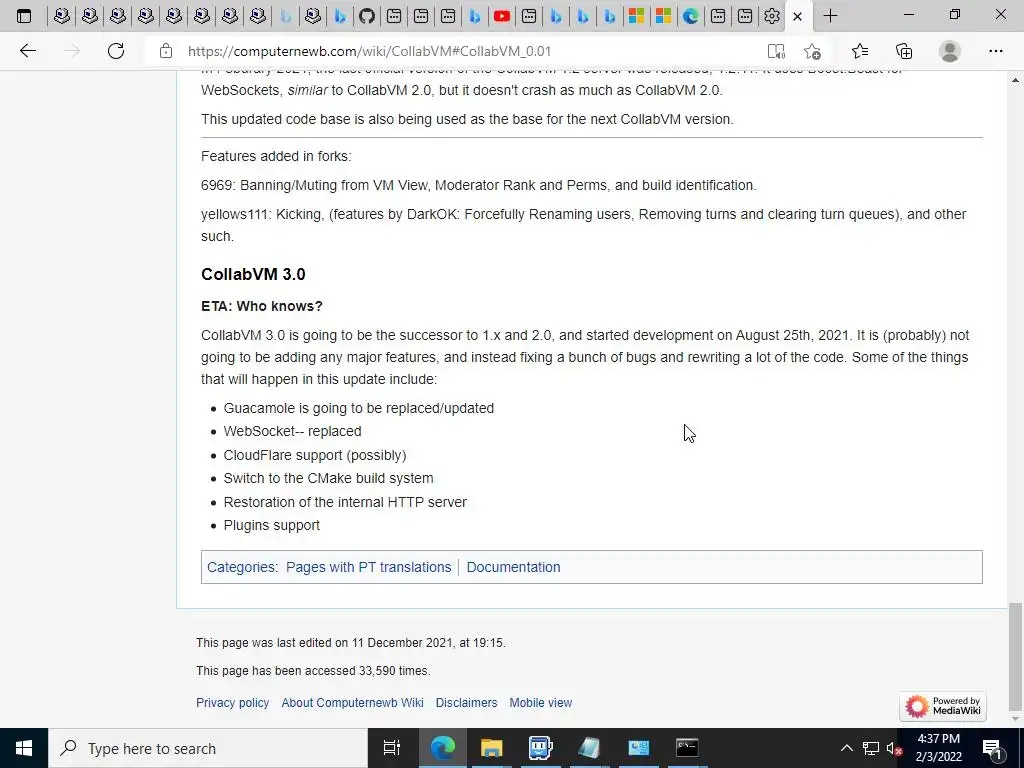Screen dimensions: 1024x768
Task: Click the scrollbar up arrow
Action: 1015,80
